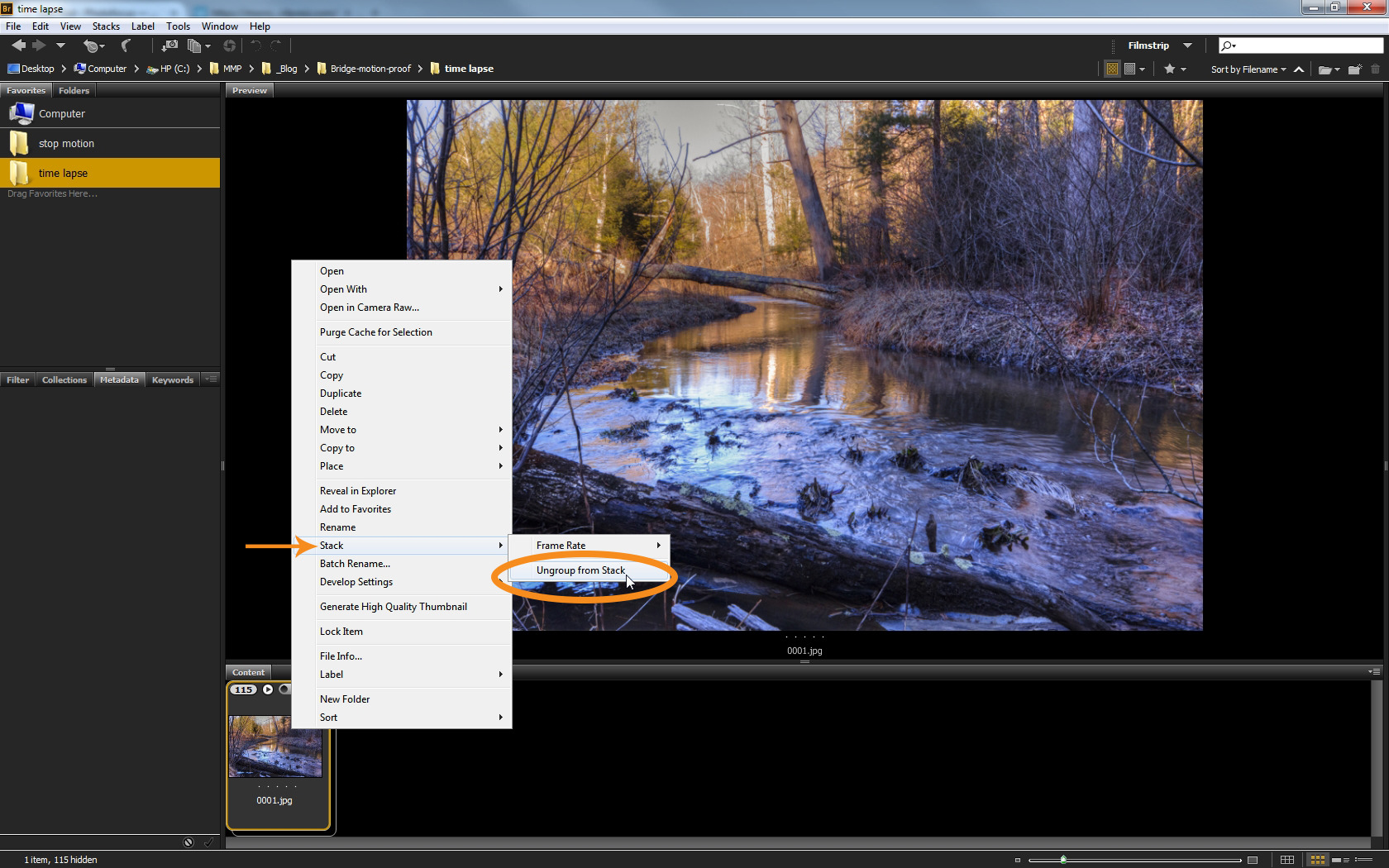Switch to the Keywords tab

(172, 380)
